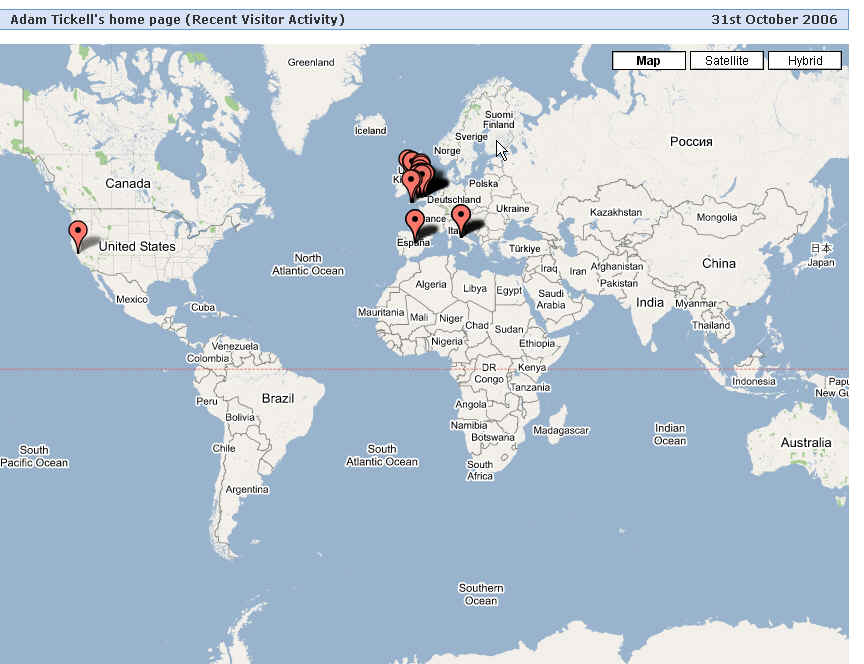Click the "China" map label
This screenshot has height=664, width=864.
tap(719, 263)
